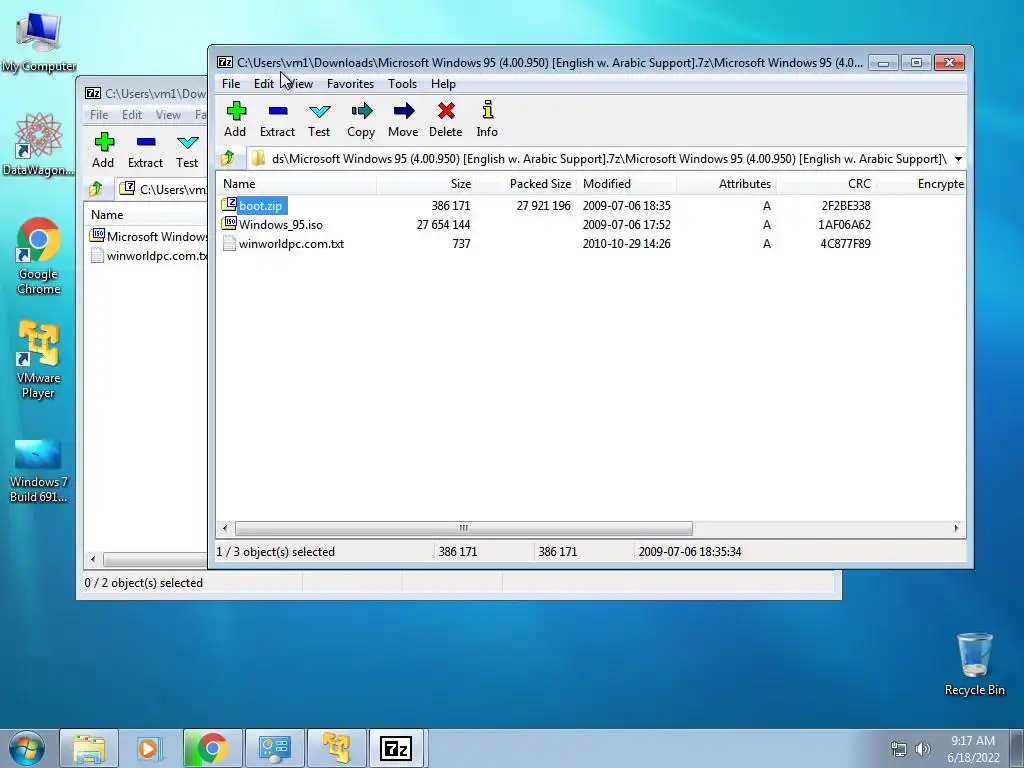
Task: Select winworldpc.com.txt file icon in front window
Action: tap(229, 243)
